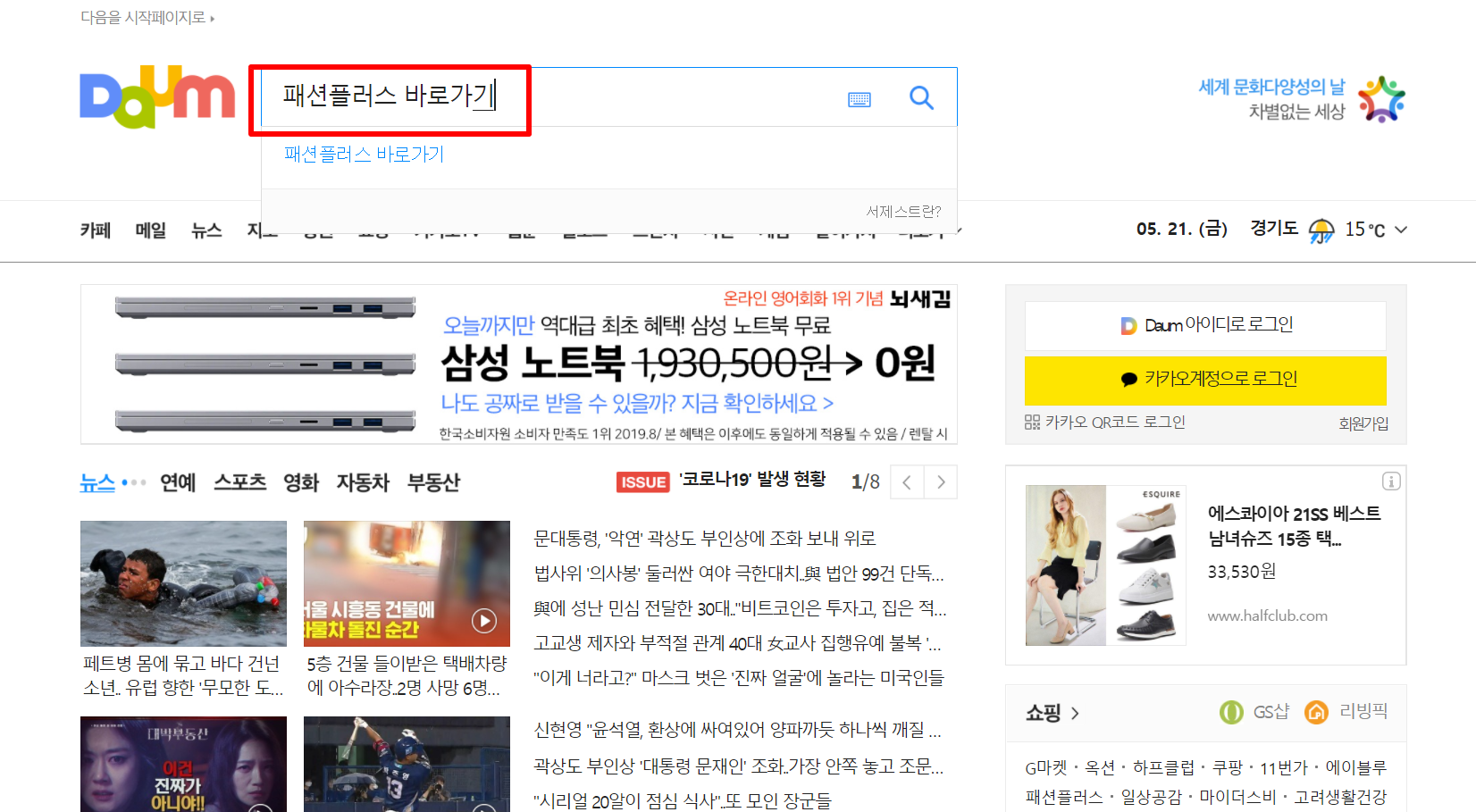The height and width of the screenshot is (812, 1476).
Task: Open the '코로나19' 발생 현황 issue link
Action: point(752,480)
